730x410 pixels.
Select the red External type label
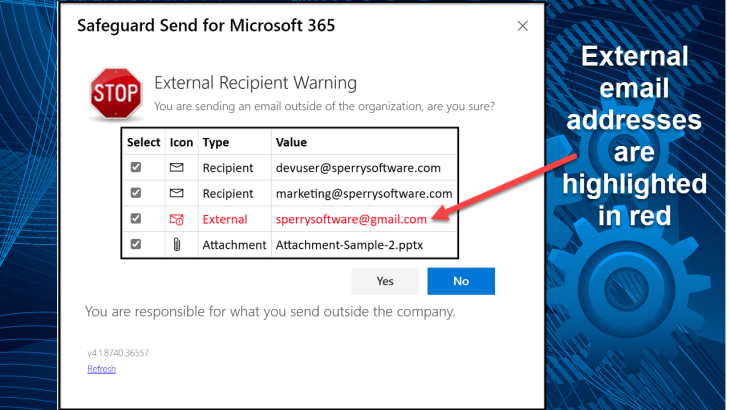point(225,219)
